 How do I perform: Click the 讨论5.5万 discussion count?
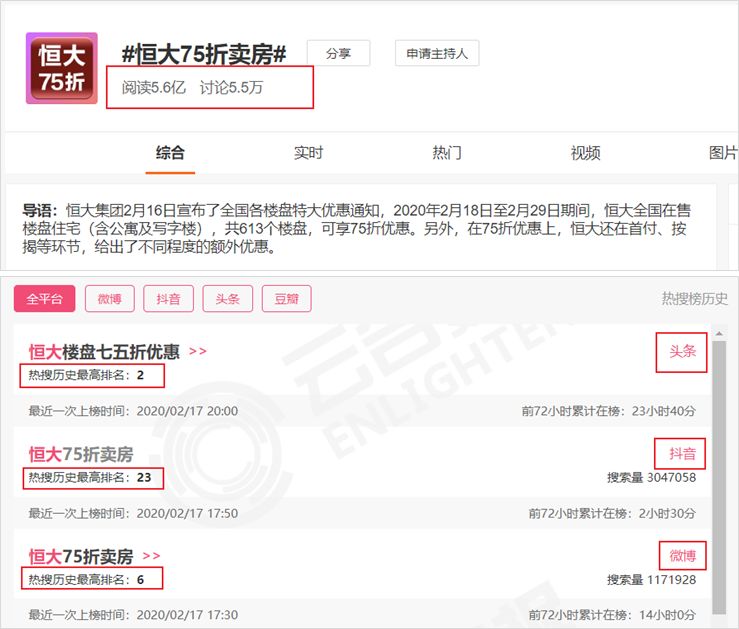(x=231, y=88)
